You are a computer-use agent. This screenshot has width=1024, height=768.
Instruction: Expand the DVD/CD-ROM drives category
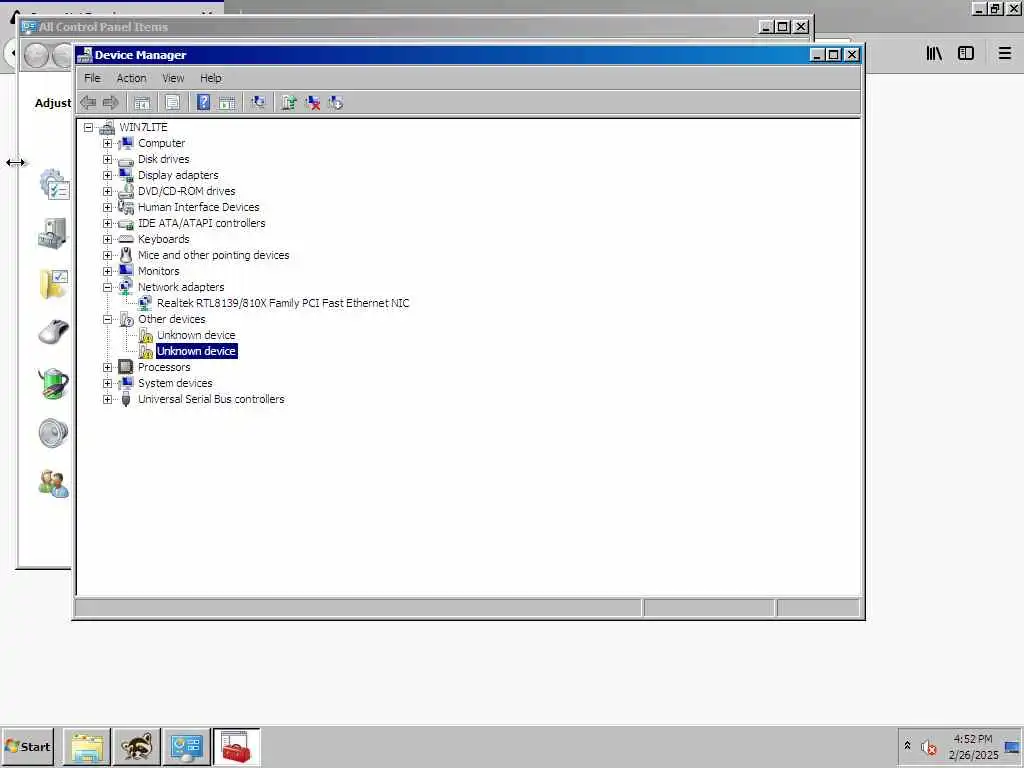click(x=107, y=191)
